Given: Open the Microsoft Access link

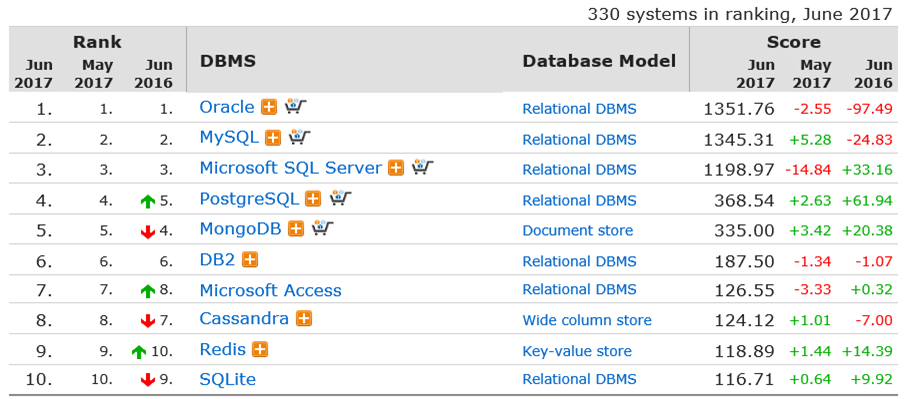Looking at the screenshot, I should [270, 290].
